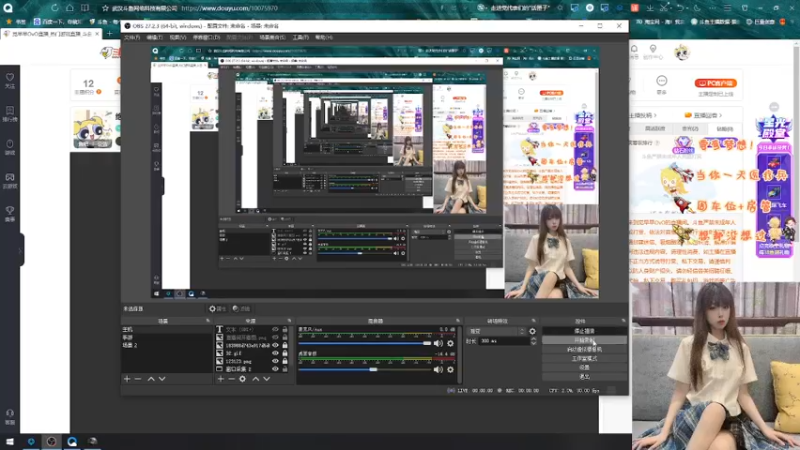Click the 开始录制 start recording button
The image size is (800, 450).
point(584,340)
